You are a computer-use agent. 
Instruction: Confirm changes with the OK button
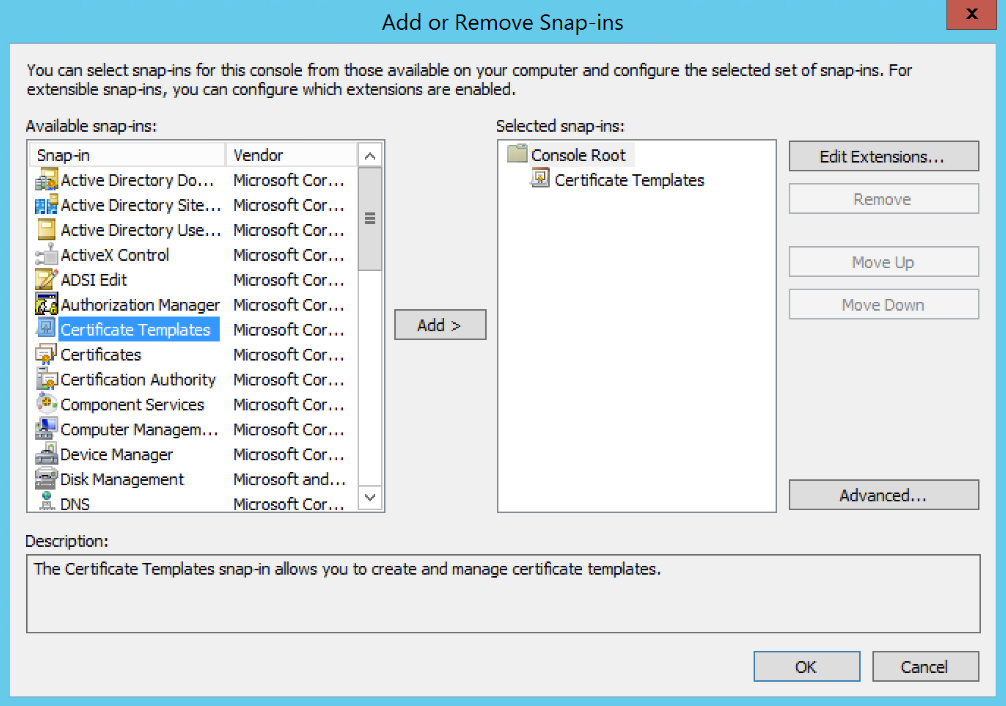[806, 666]
